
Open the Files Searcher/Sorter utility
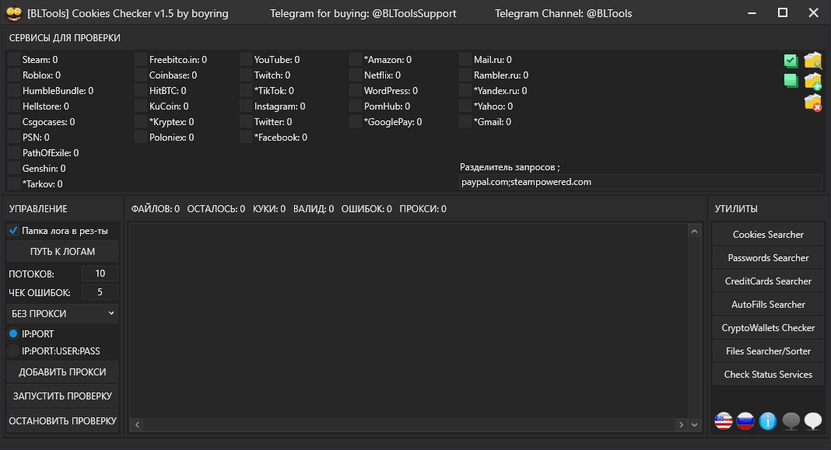click(768, 351)
